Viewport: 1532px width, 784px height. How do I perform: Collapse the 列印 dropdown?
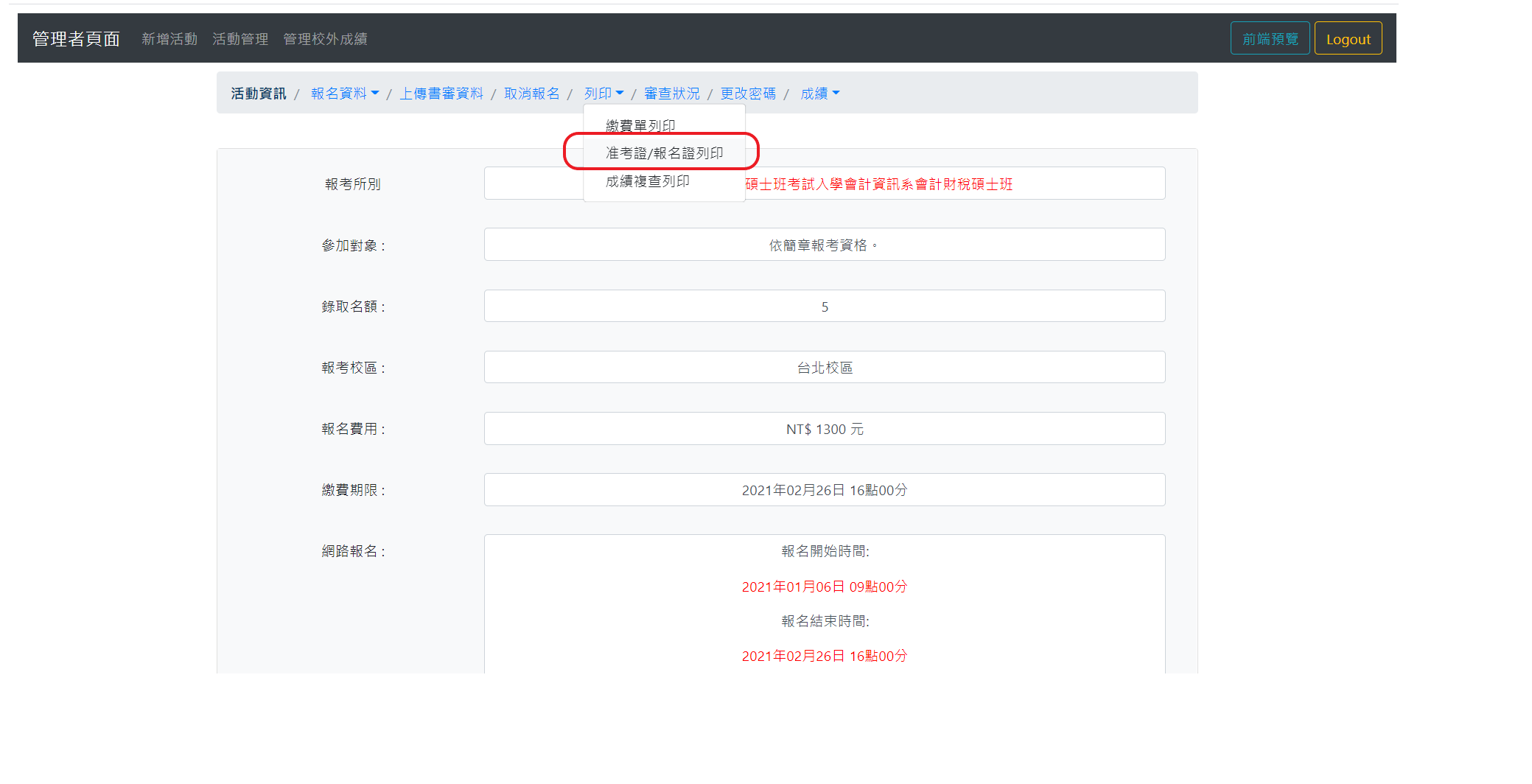point(604,94)
